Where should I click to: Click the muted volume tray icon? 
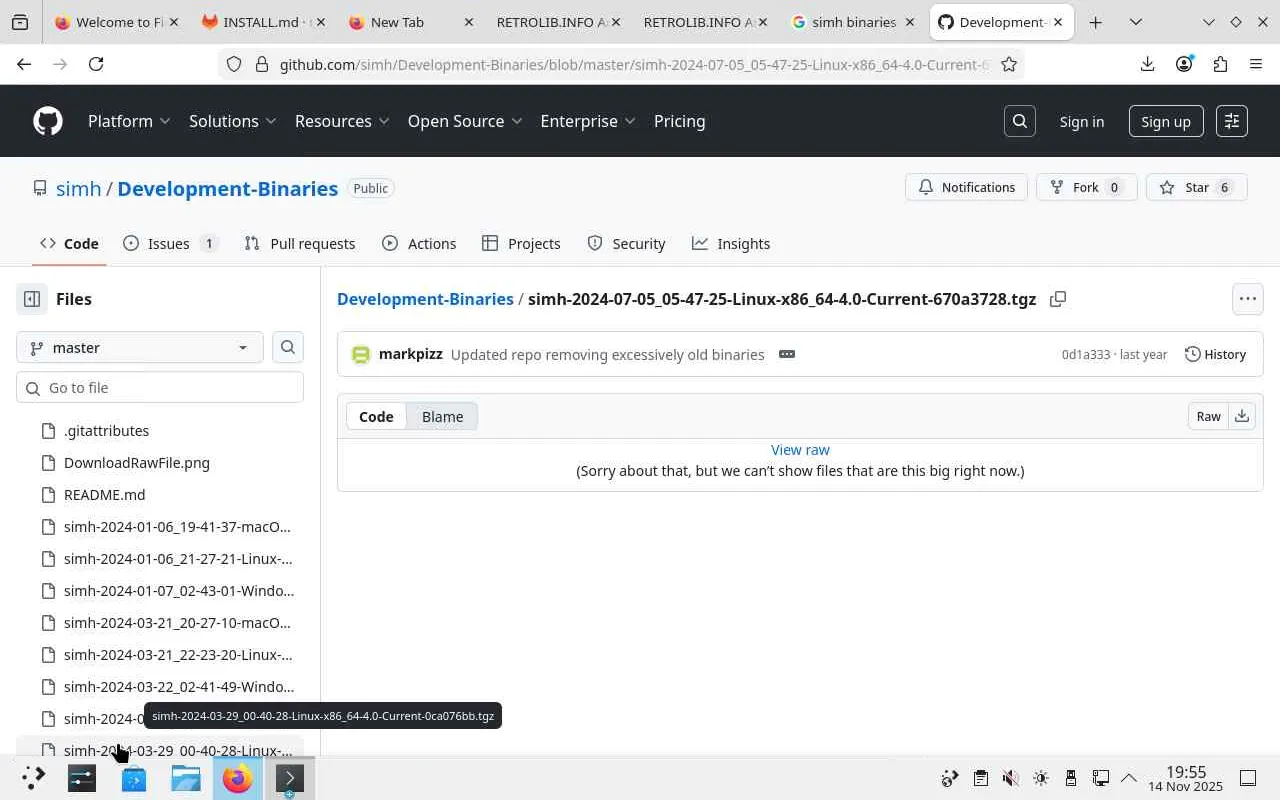pos(1010,778)
